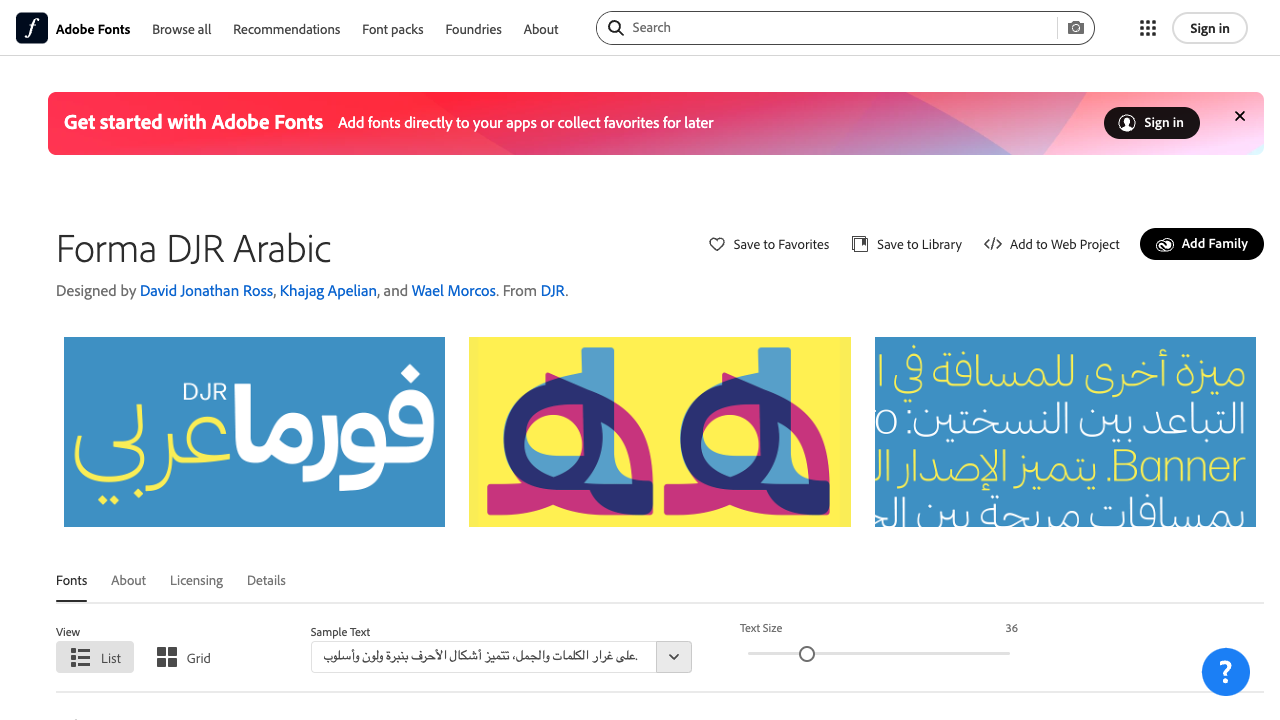Click the Sample Text input field
This screenshot has height=720, width=1280.
(483, 657)
